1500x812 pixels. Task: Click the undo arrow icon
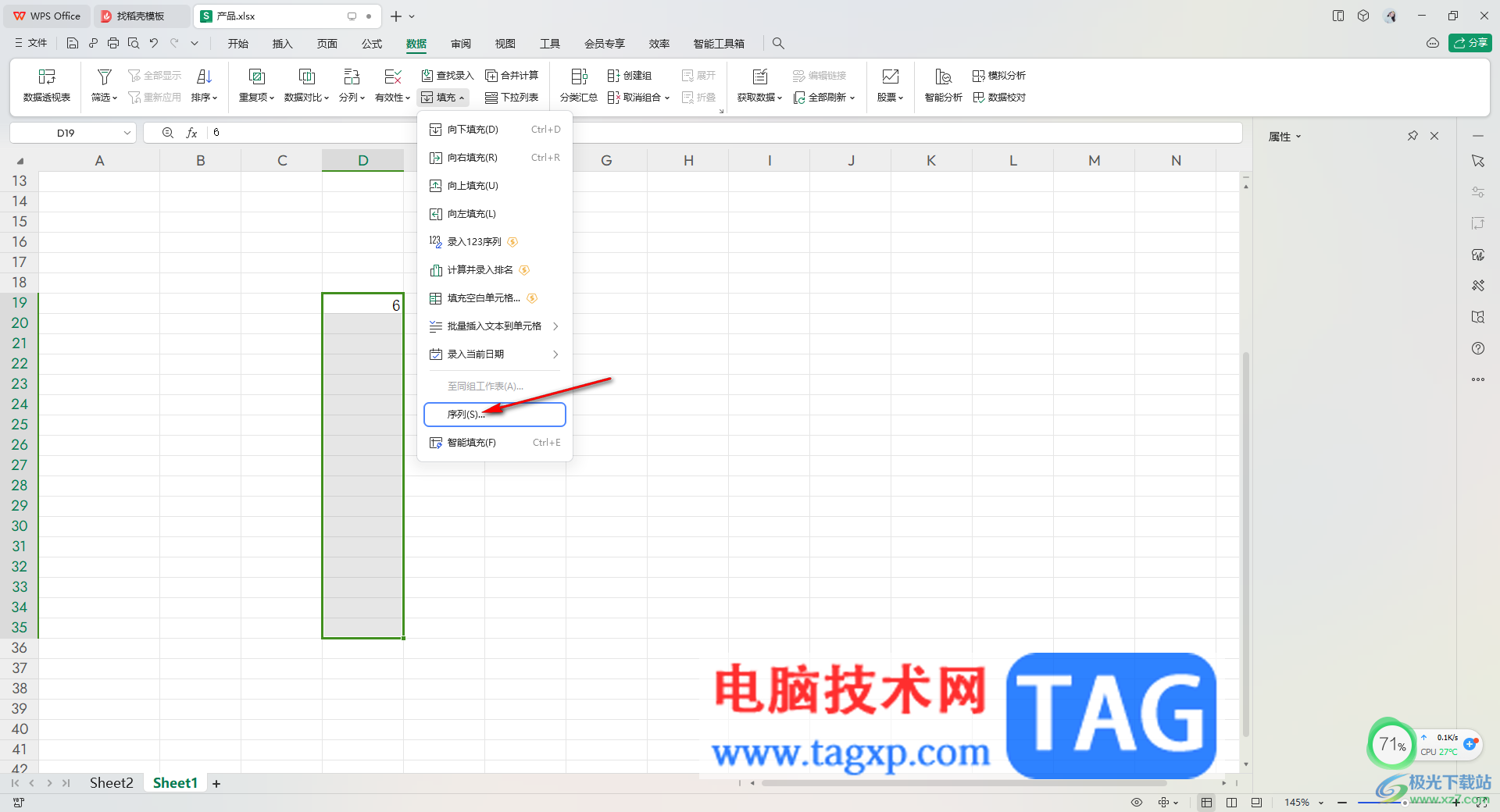154,44
